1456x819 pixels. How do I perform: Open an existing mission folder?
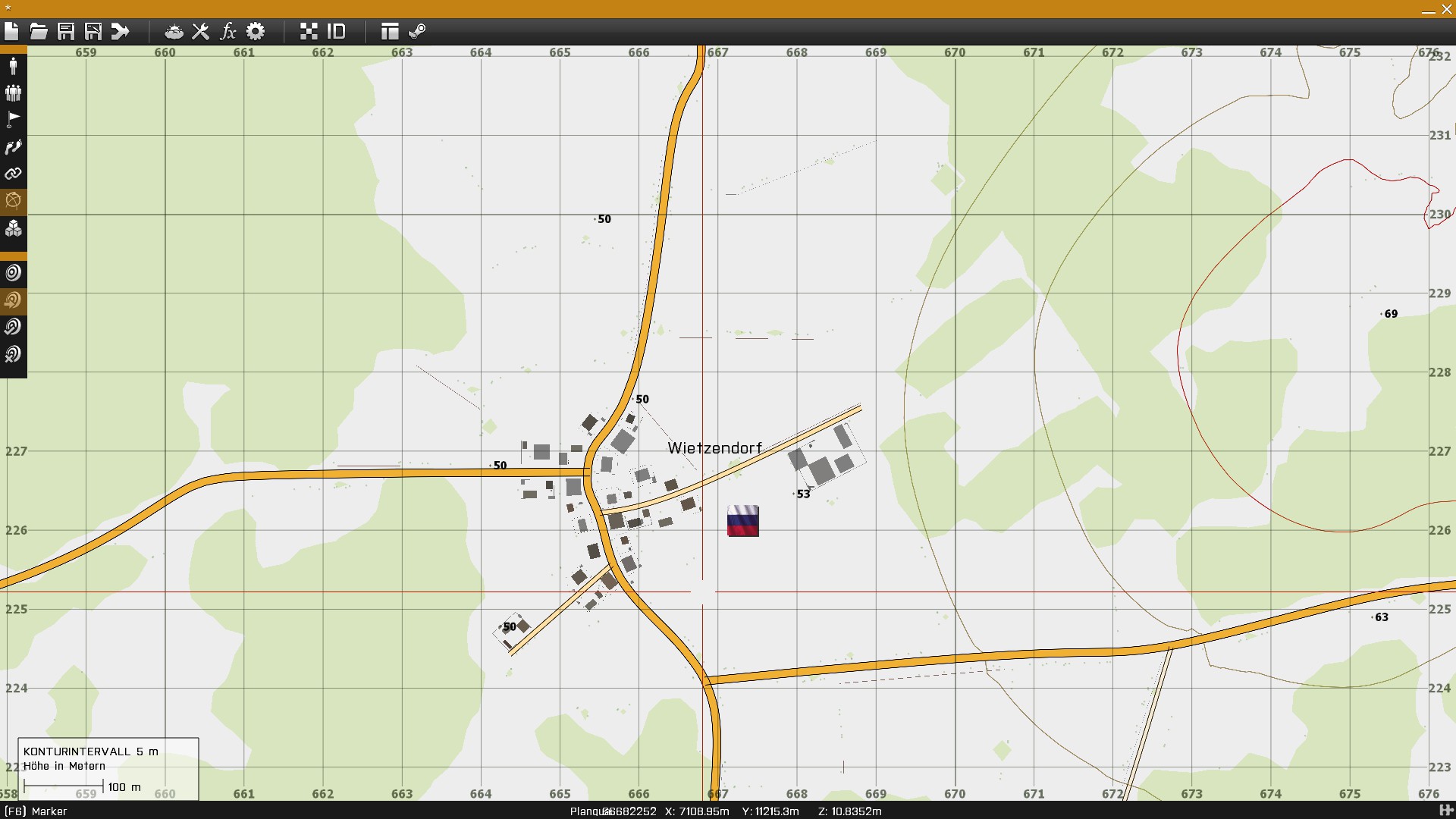pyautogui.click(x=39, y=31)
